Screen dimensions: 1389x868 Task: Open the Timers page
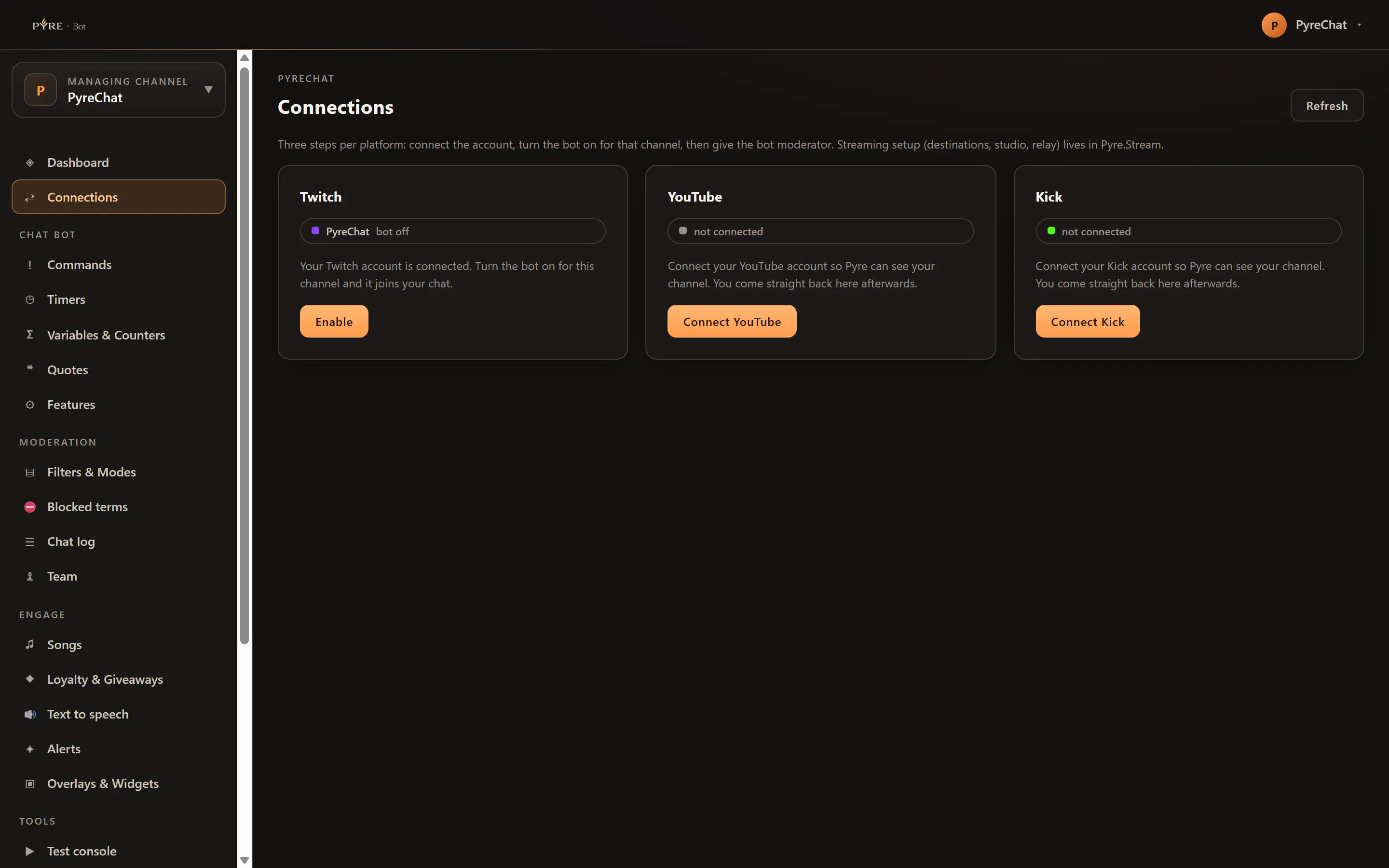[x=118, y=299]
